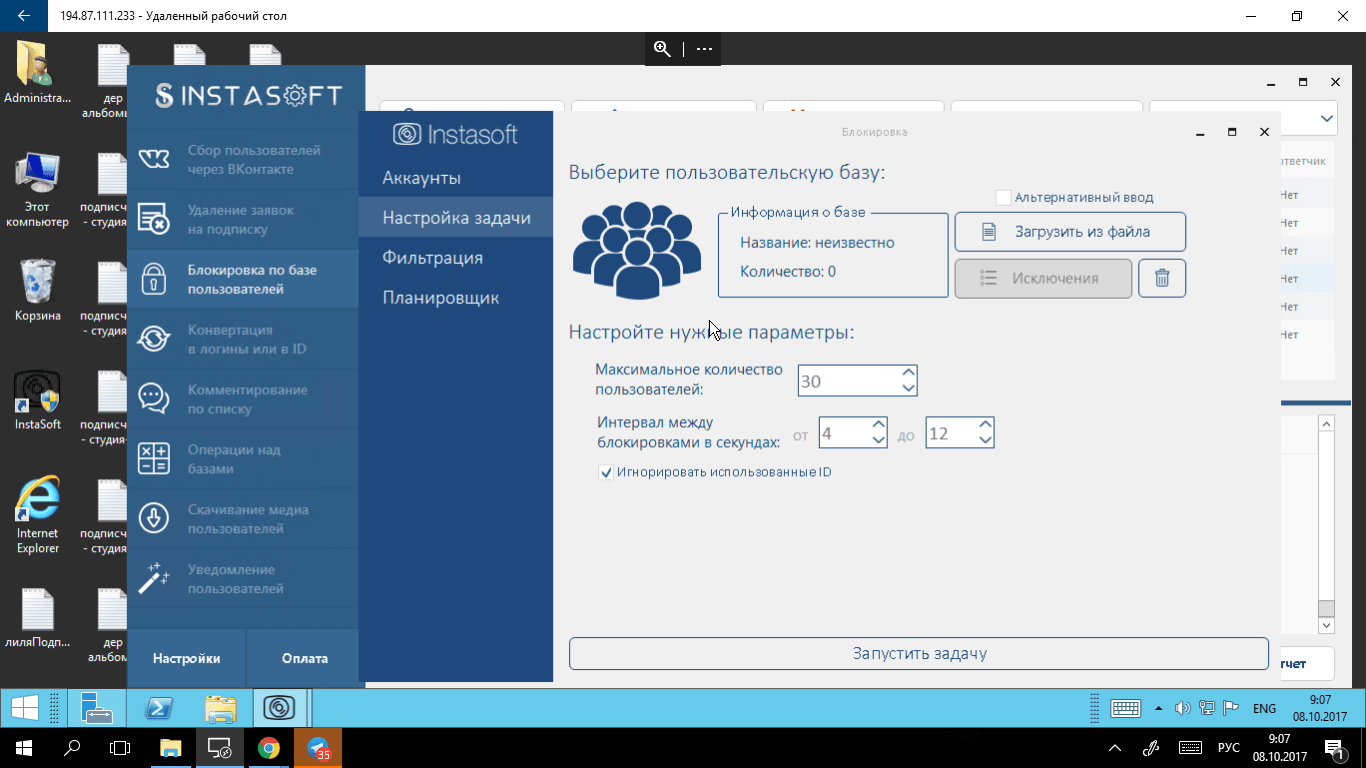Click interval start value field
The width and height of the screenshot is (1366, 768).
[843, 433]
